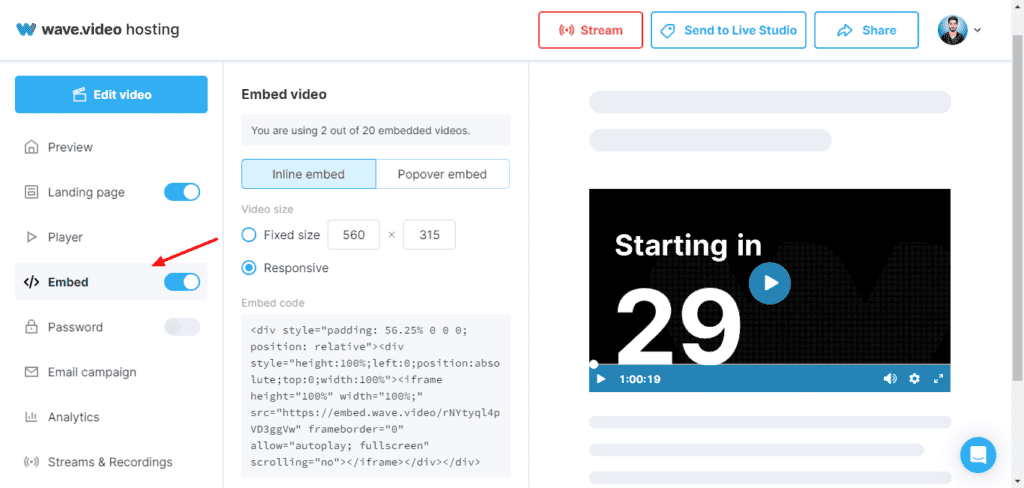Toggle the Password switch
Screen dimensions: 1024x488
182,327
